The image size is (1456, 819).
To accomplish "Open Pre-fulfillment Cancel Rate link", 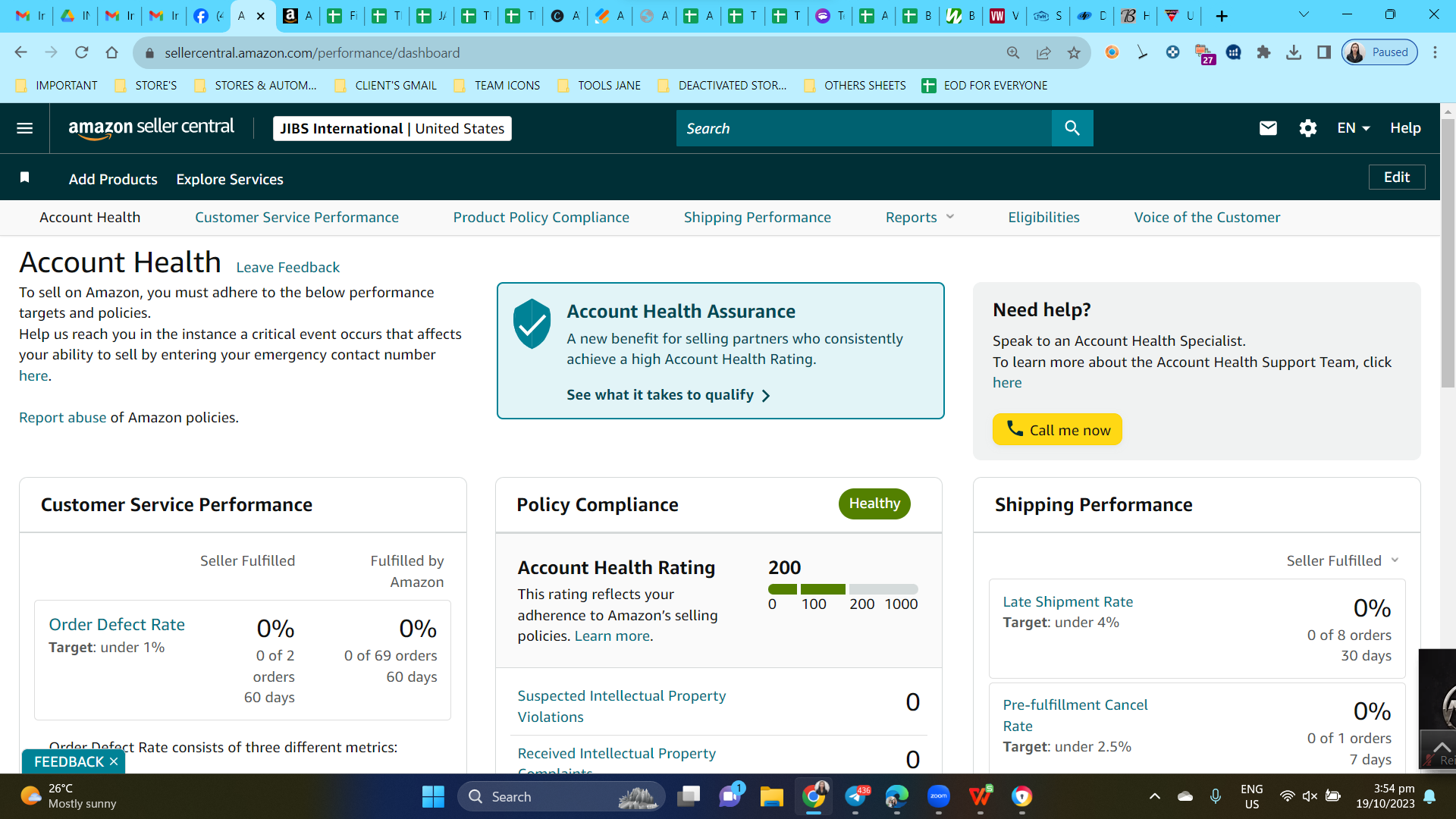I will click(x=1075, y=715).
